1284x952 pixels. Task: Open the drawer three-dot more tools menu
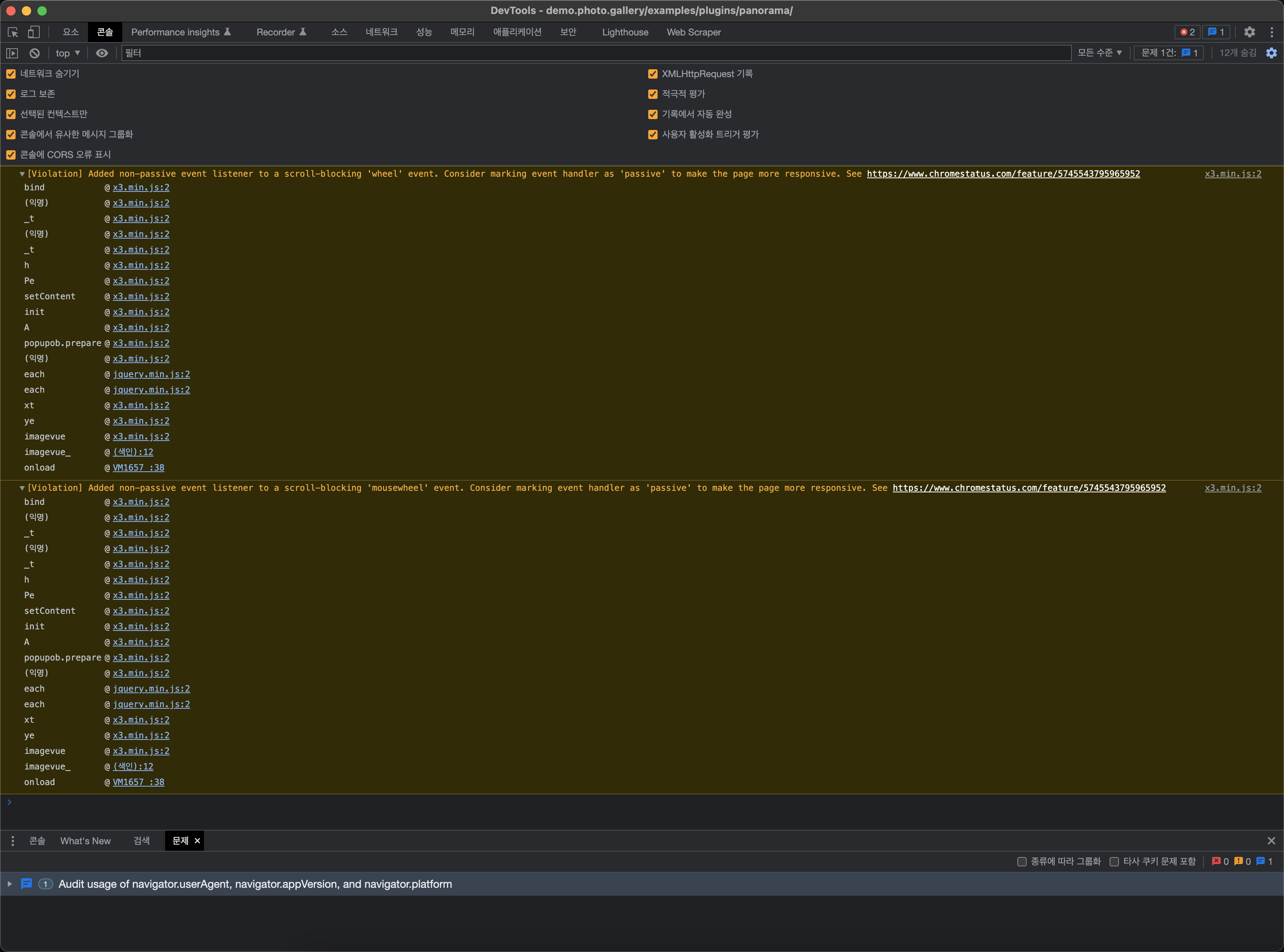click(x=13, y=841)
